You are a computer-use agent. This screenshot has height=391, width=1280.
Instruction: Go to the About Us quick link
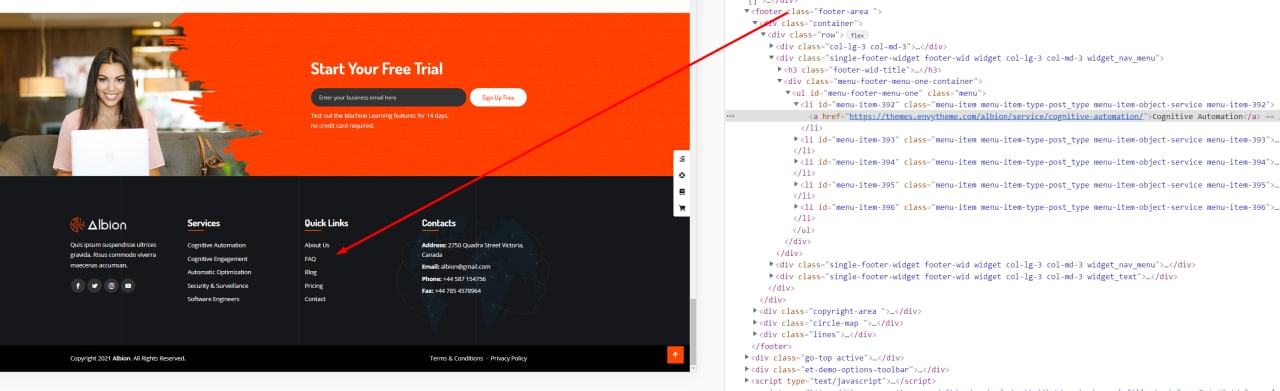point(317,245)
